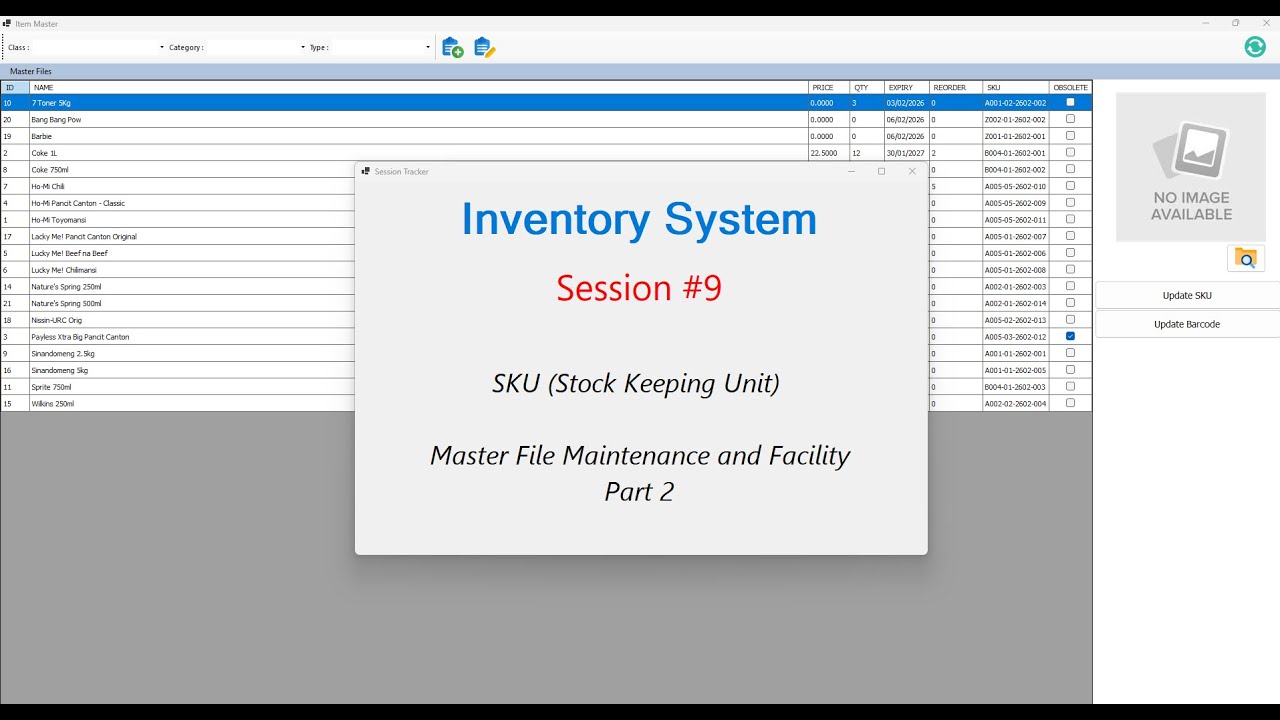
Task: Sort by the OBSOLETE column header
Action: pyautogui.click(x=1070, y=87)
